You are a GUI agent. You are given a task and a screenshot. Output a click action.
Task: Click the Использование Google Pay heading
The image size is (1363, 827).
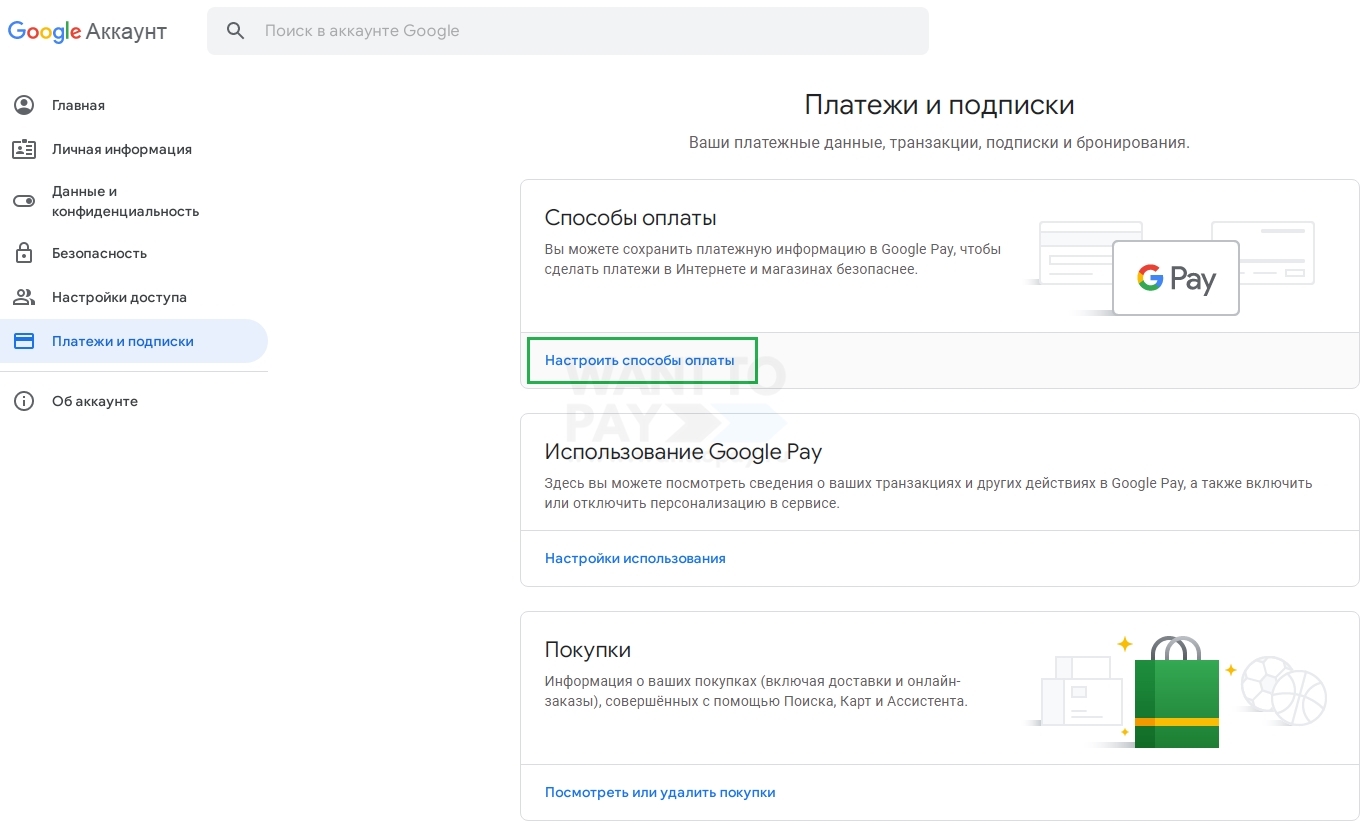coord(683,452)
